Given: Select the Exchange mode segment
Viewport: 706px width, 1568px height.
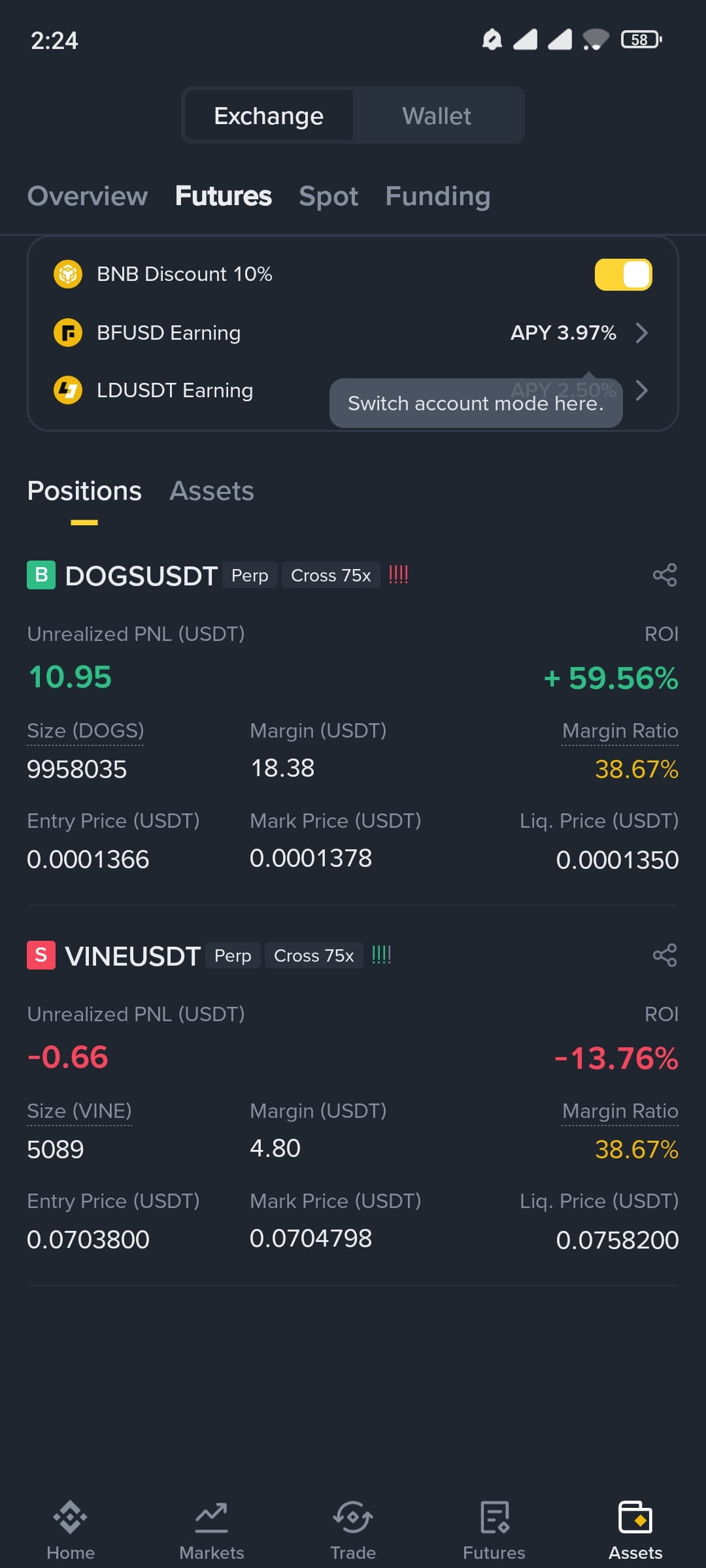Looking at the screenshot, I should click(x=269, y=116).
